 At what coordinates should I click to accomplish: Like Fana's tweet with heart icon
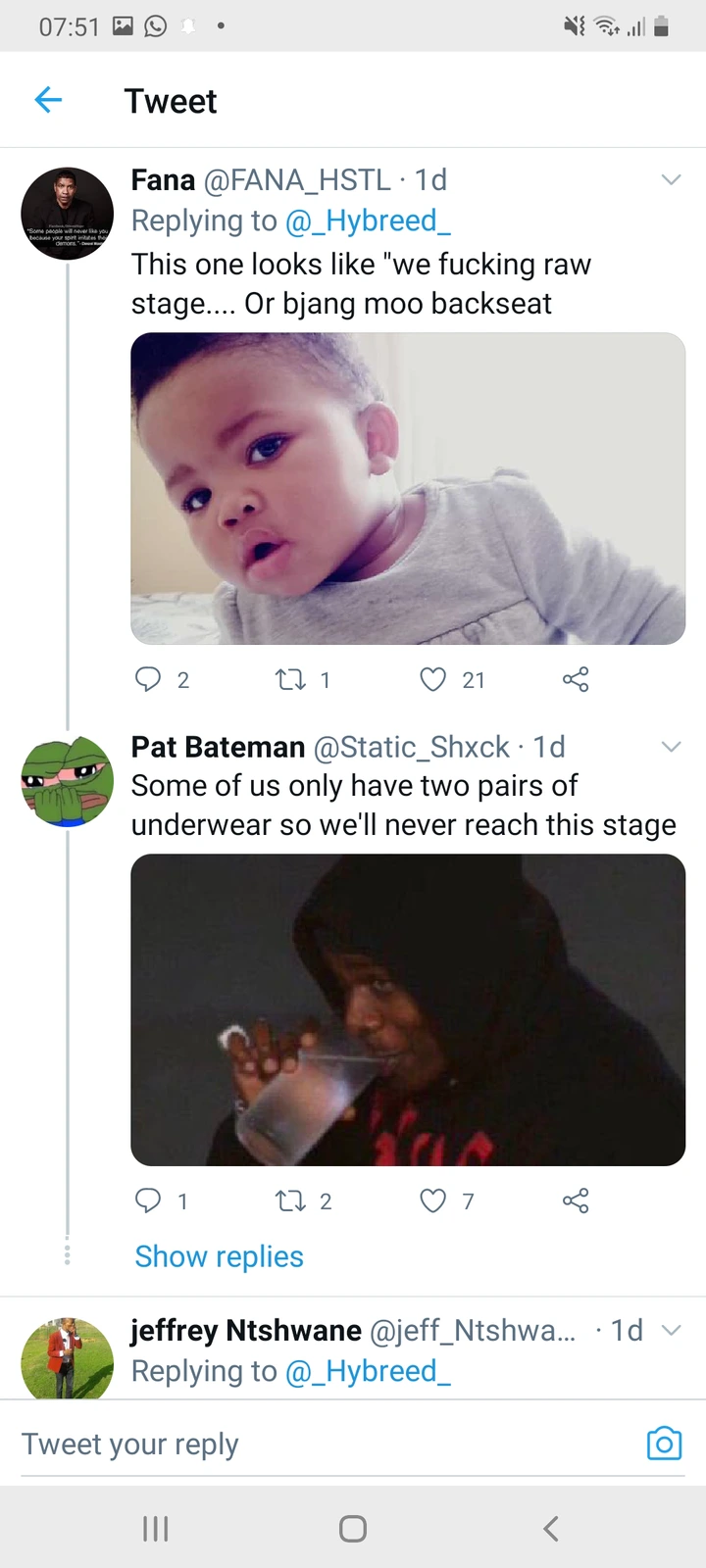[432, 679]
